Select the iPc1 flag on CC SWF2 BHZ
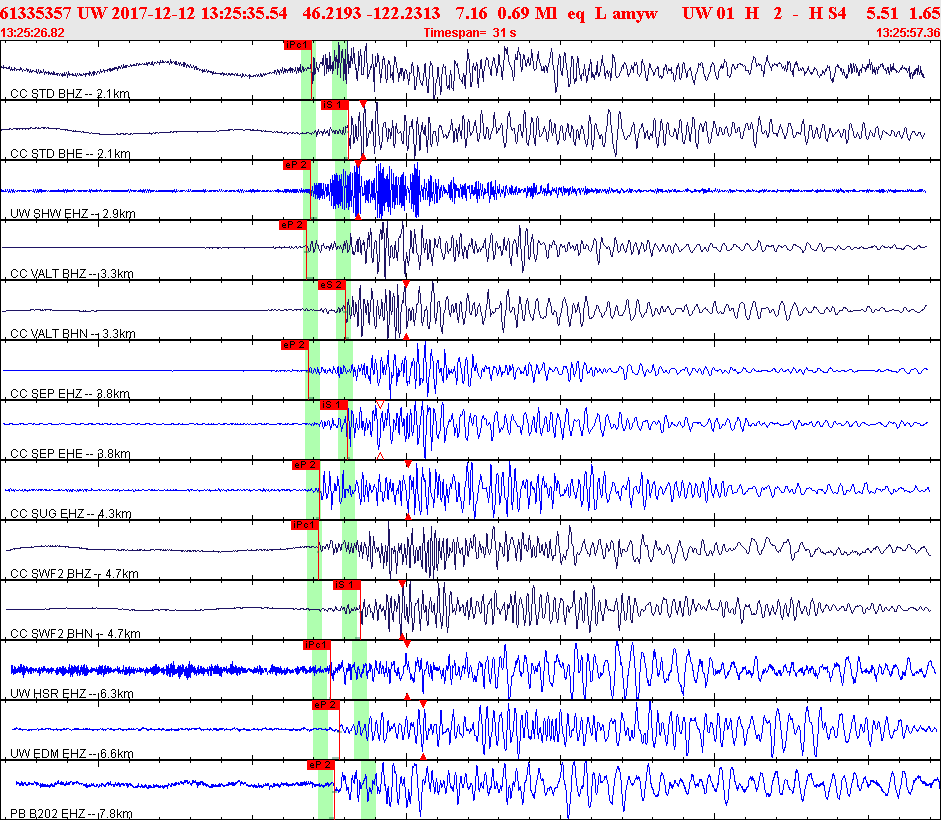The width and height of the screenshot is (941, 820). pyautogui.click(x=304, y=525)
